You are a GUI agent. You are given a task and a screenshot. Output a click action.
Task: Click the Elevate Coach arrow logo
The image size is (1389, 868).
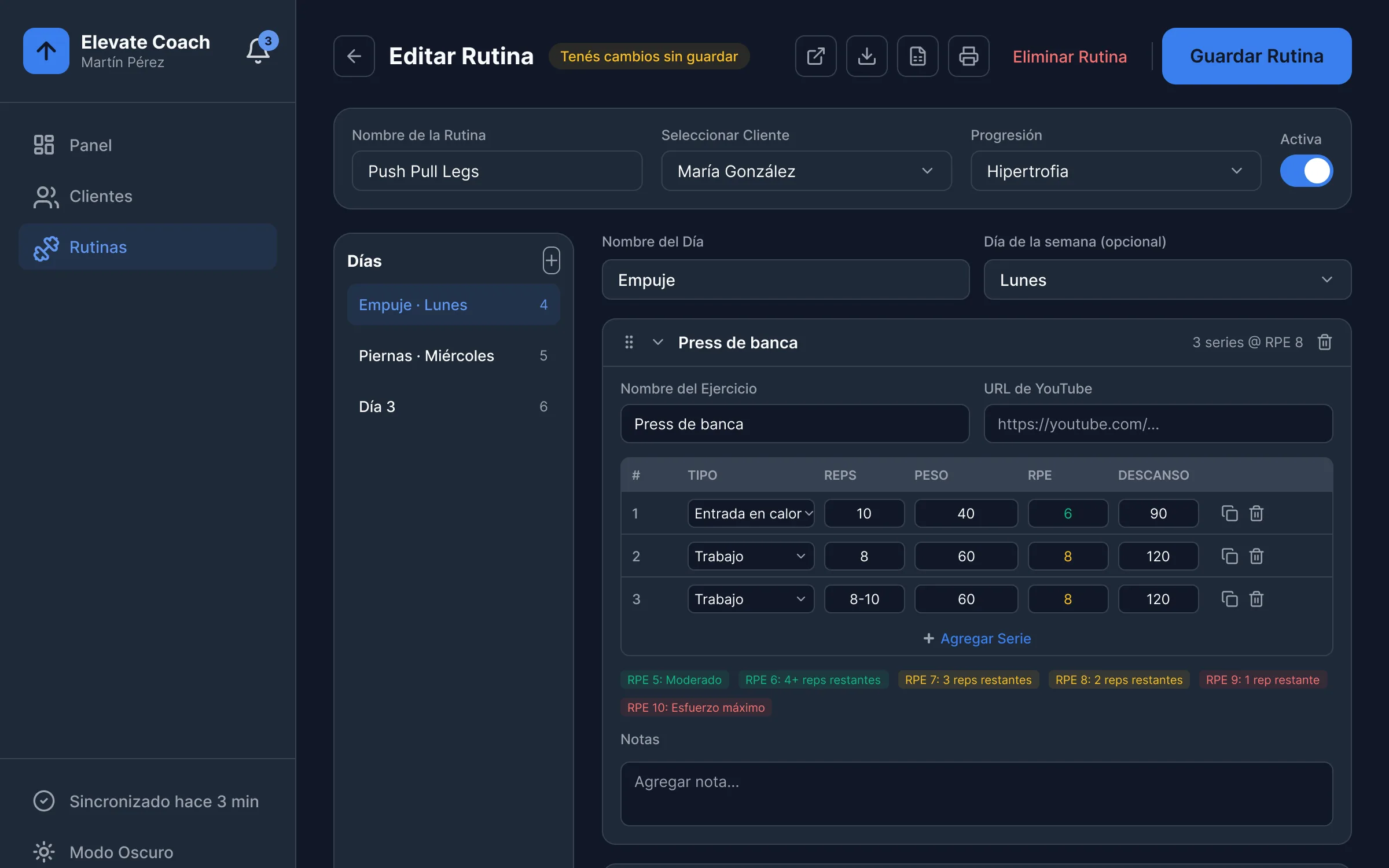[46, 51]
